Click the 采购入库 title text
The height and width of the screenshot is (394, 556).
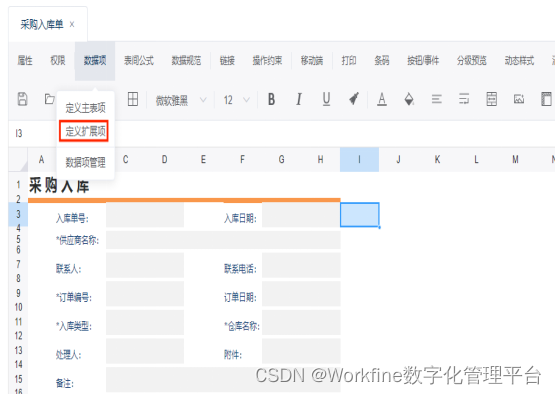[59, 186]
